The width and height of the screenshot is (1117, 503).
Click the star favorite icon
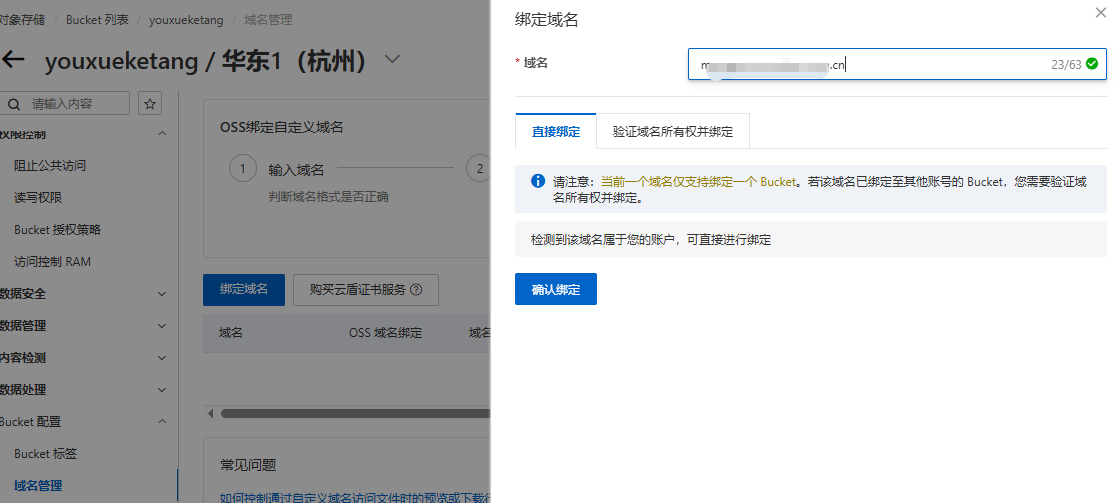150,103
